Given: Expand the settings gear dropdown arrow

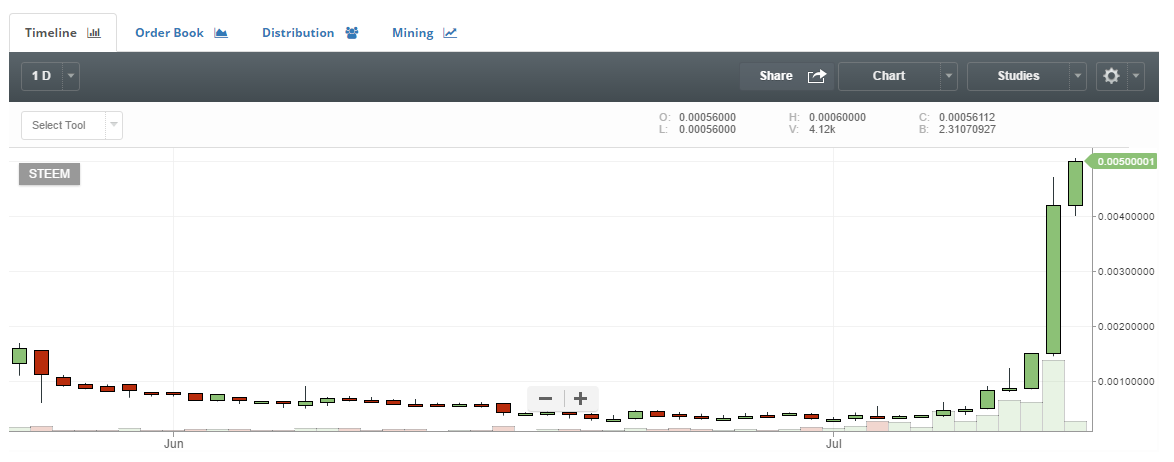Looking at the screenshot, I should 1136,76.
